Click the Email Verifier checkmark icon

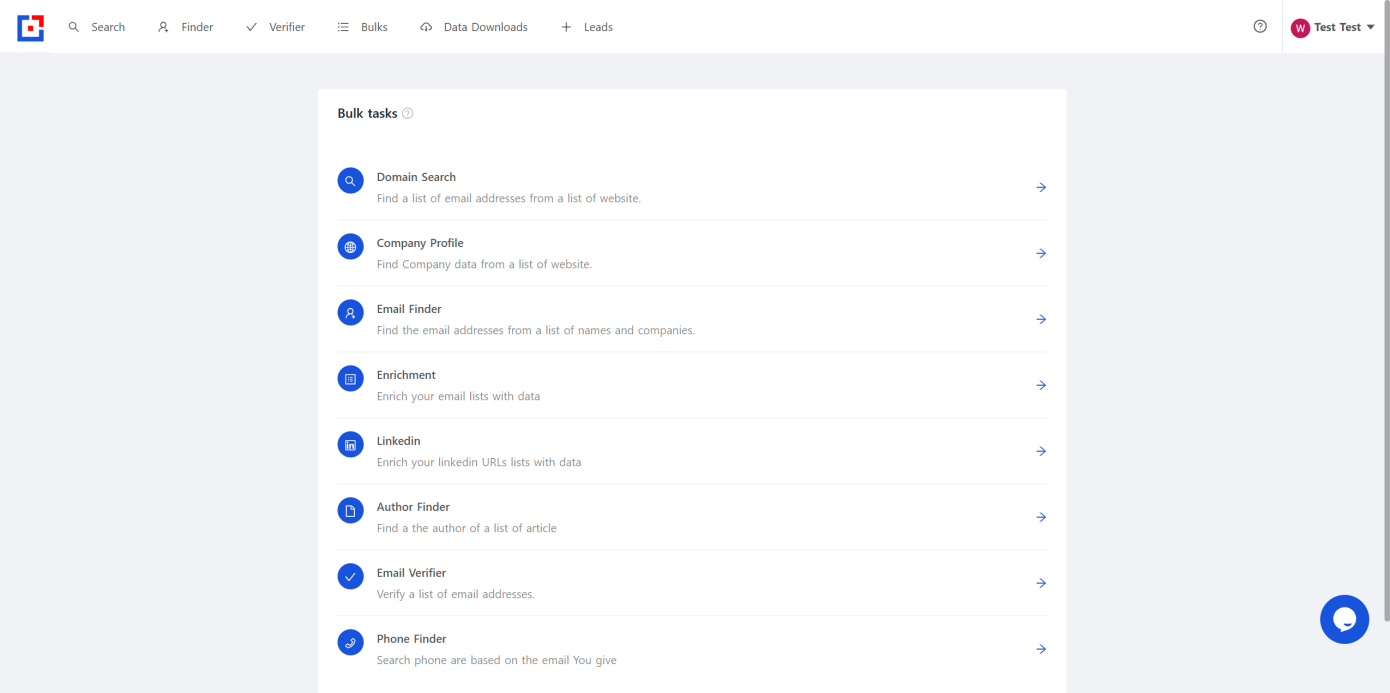350,577
